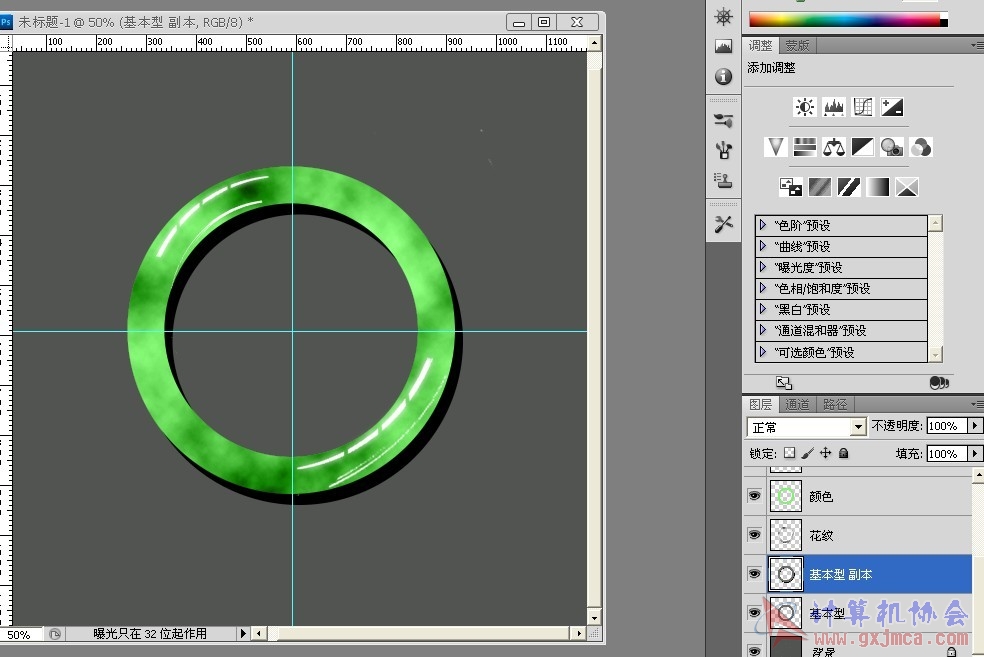Click the 填充 value field
984x657 pixels.
point(946,453)
